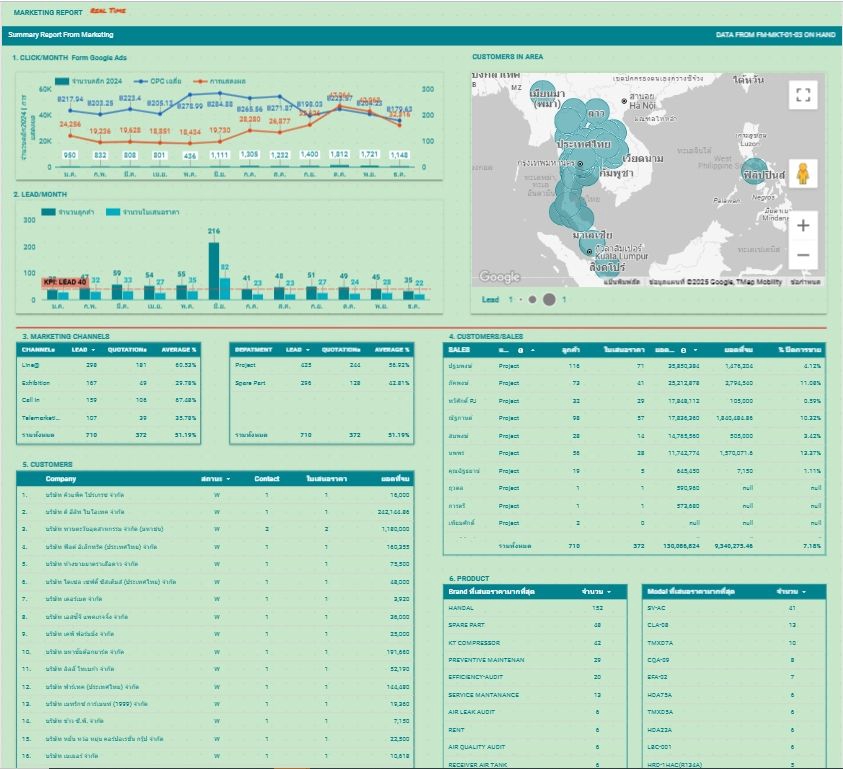Click the Google logo on the map
The width and height of the screenshot is (843, 769).
click(x=499, y=277)
